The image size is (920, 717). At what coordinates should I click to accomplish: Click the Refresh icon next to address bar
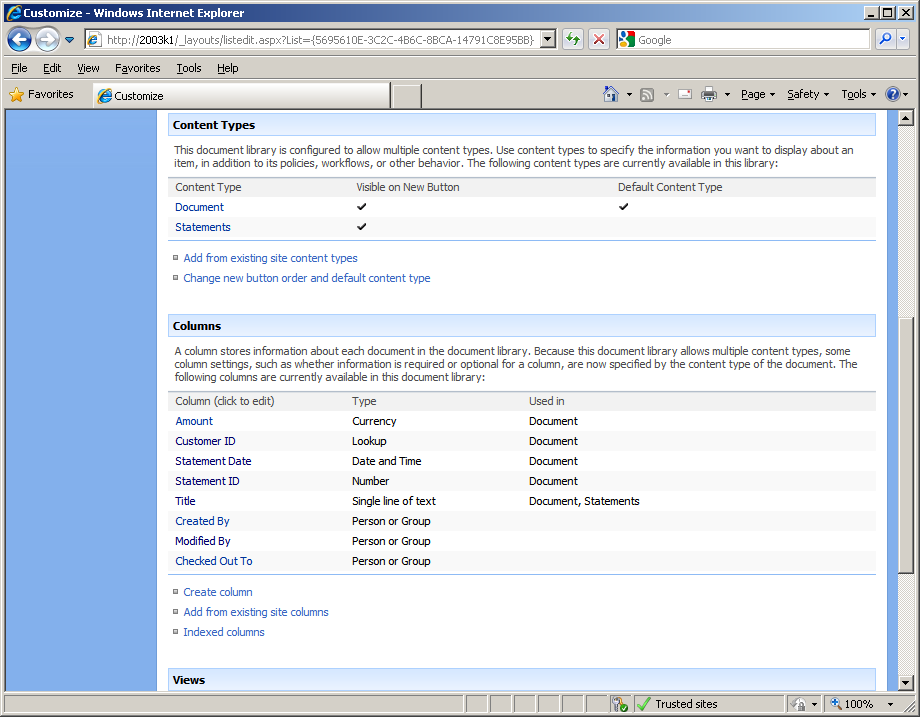coord(570,39)
